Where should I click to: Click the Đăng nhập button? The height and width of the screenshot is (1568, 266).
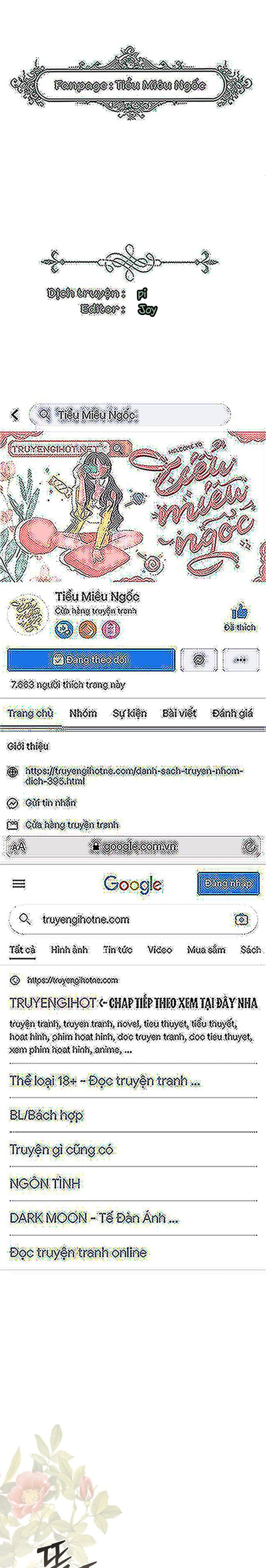point(228,883)
